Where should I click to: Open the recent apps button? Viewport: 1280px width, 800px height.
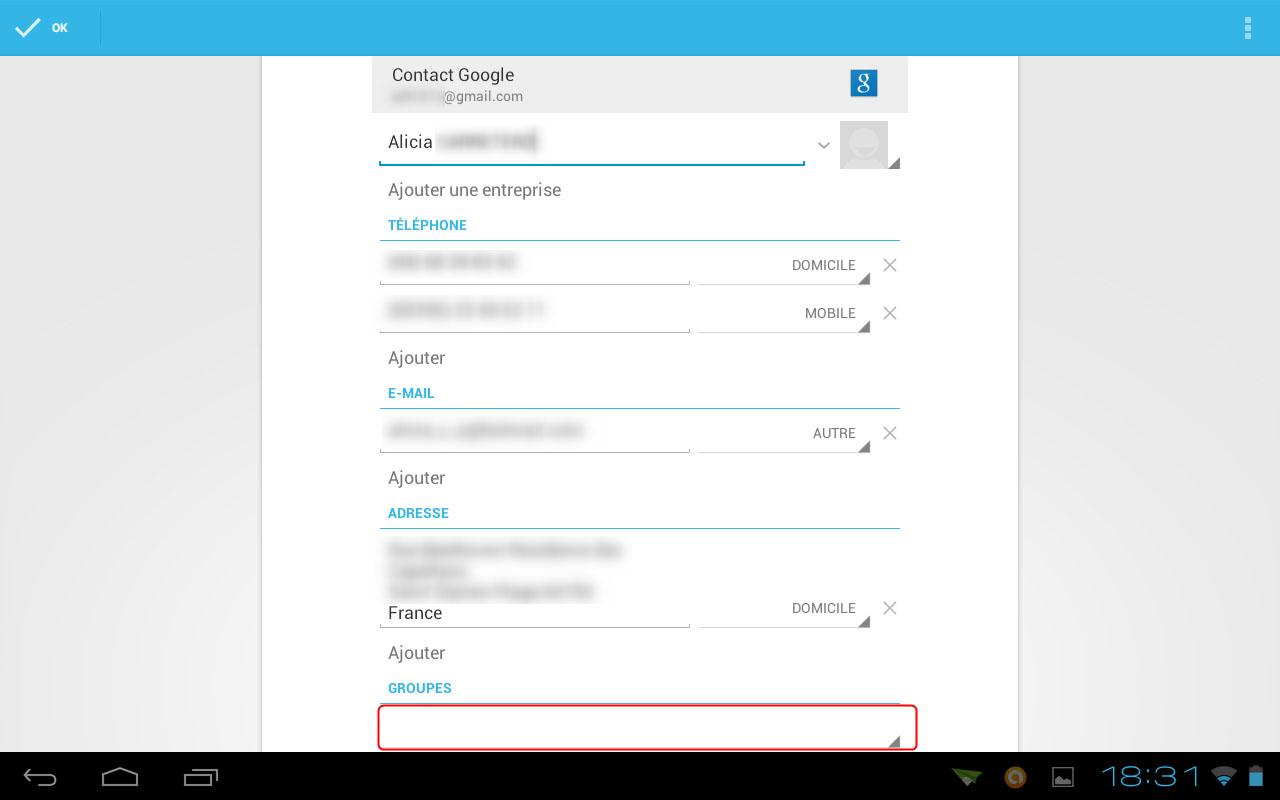tap(201, 777)
